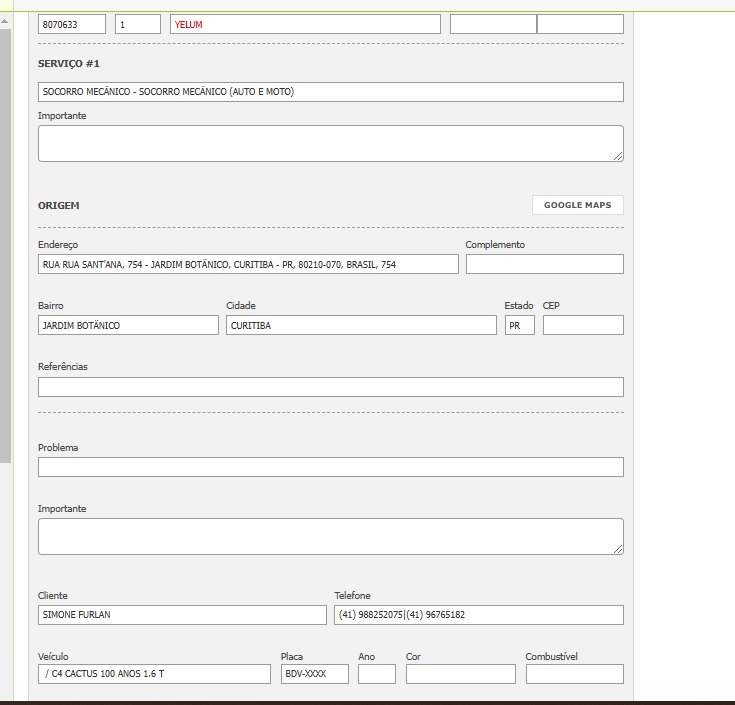The width and height of the screenshot is (735, 705).
Task: Open the Google Maps button
Action: coord(577,205)
